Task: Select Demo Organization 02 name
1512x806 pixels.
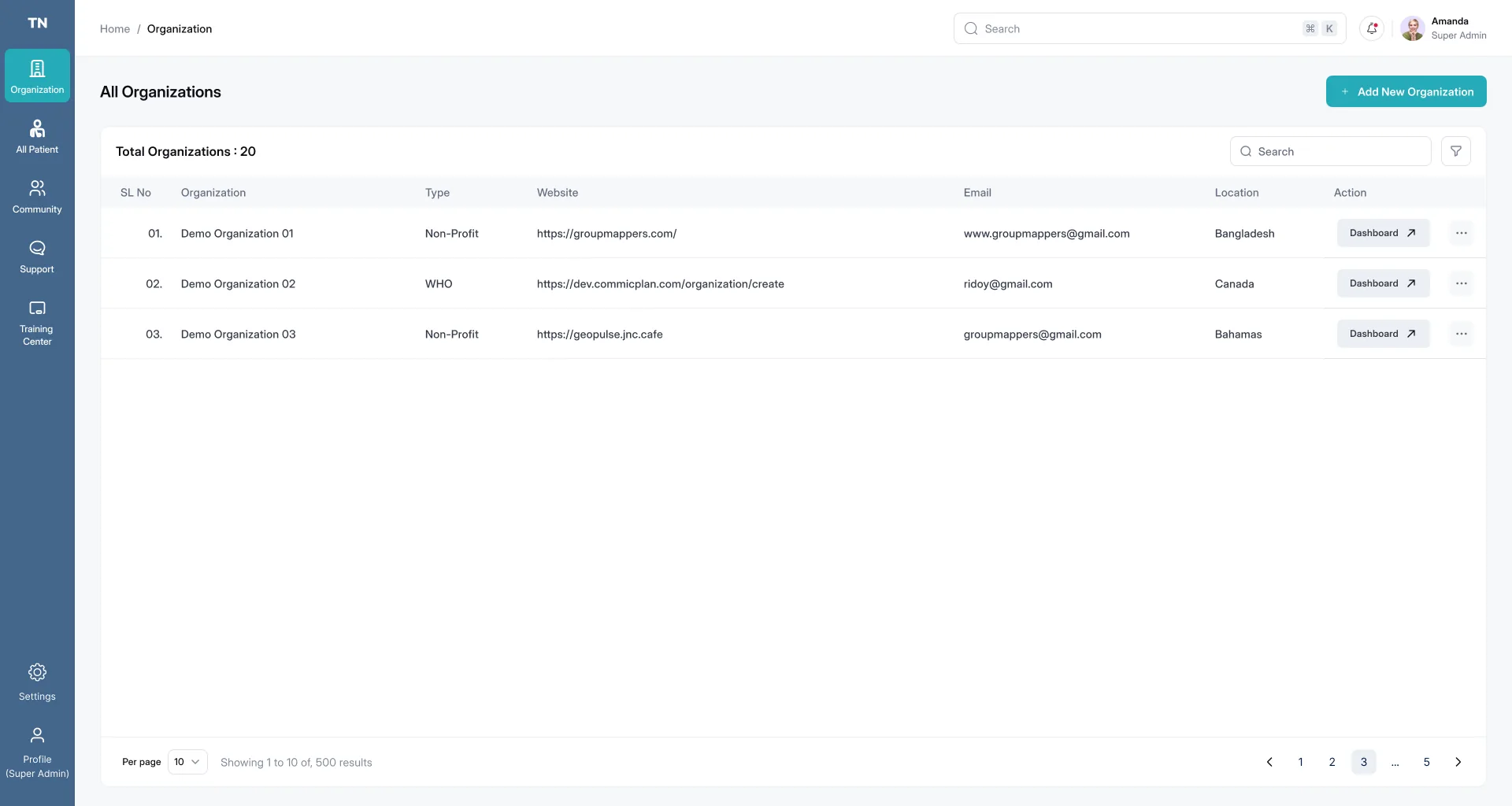Action: (x=239, y=284)
